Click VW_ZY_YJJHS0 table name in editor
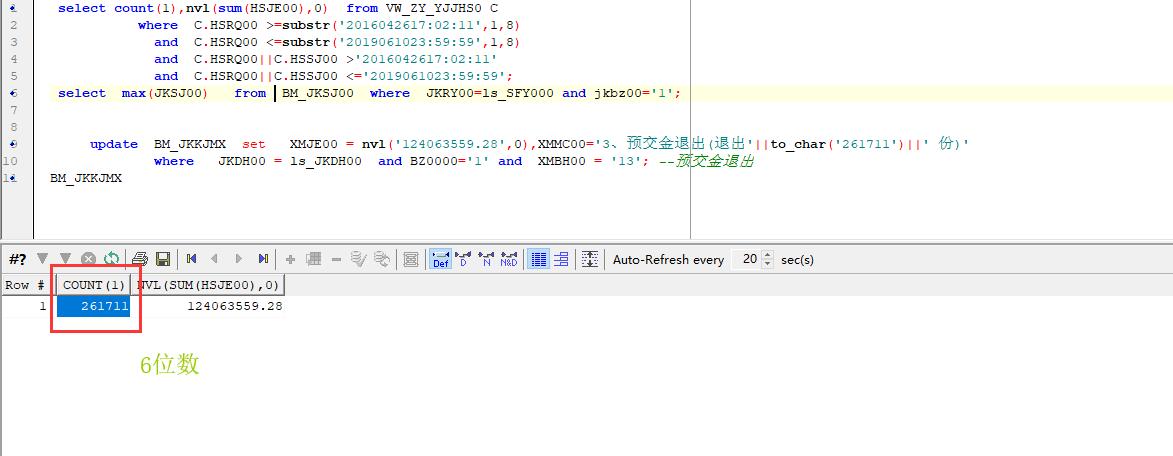 point(435,8)
